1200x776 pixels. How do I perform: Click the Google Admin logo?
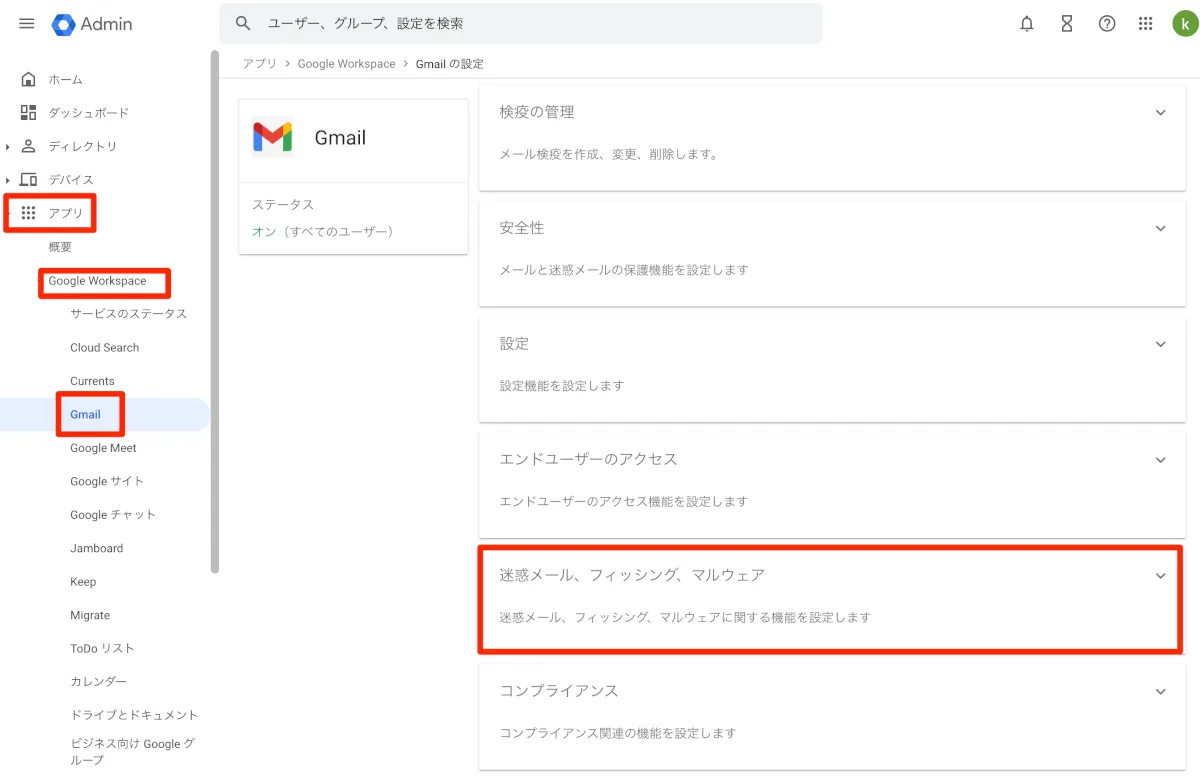pyautogui.click(x=92, y=24)
